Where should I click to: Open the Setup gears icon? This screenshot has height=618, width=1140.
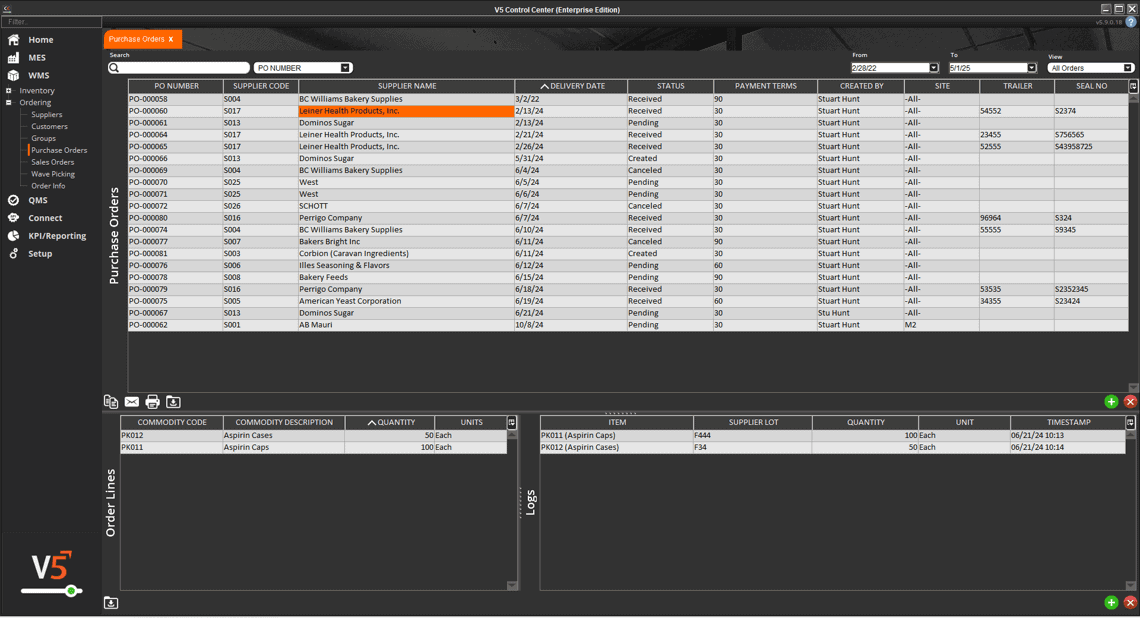[13, 254]
